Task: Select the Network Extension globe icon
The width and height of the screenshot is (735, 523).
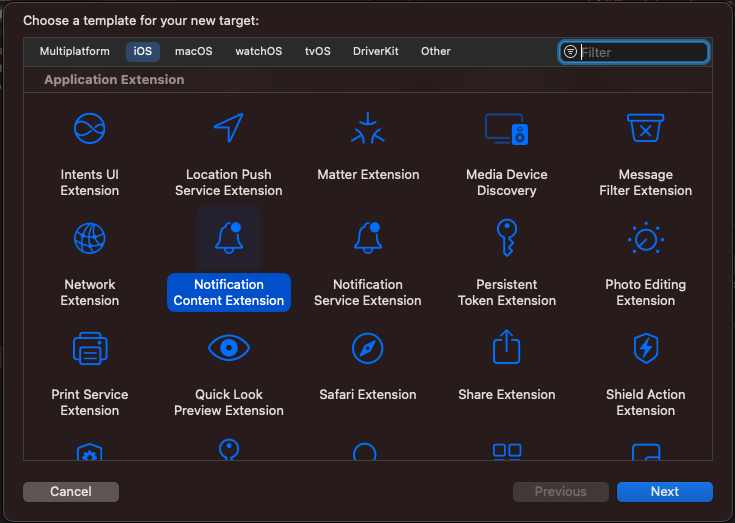Action: click(90, 238)
